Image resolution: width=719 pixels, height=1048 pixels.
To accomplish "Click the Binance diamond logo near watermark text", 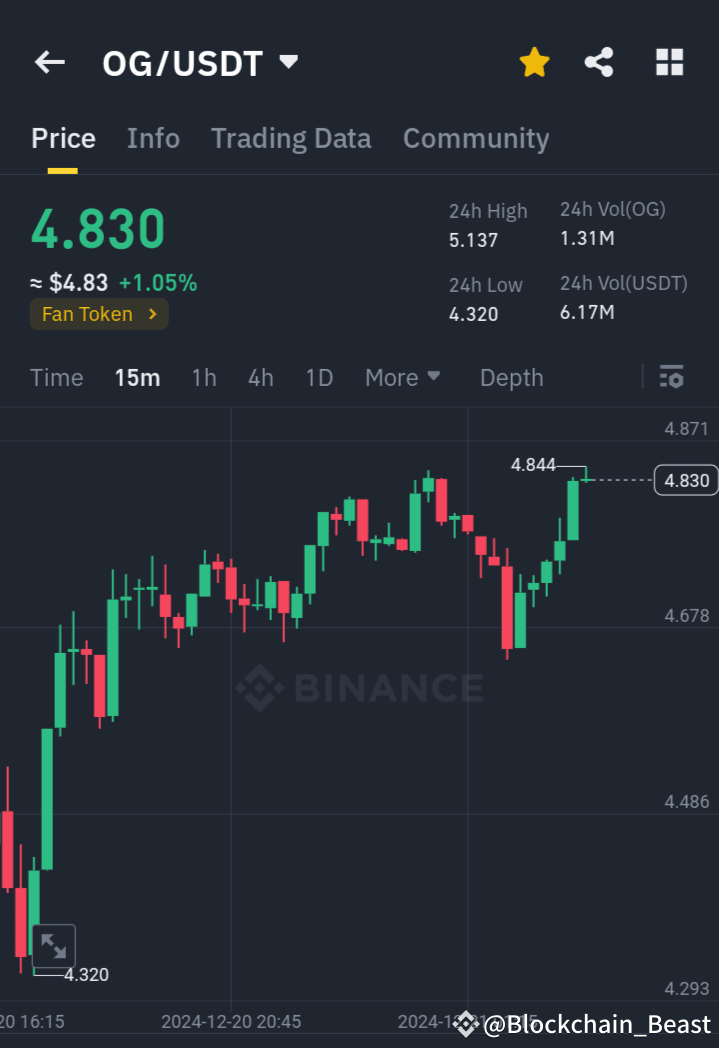I will pos(258,687).
